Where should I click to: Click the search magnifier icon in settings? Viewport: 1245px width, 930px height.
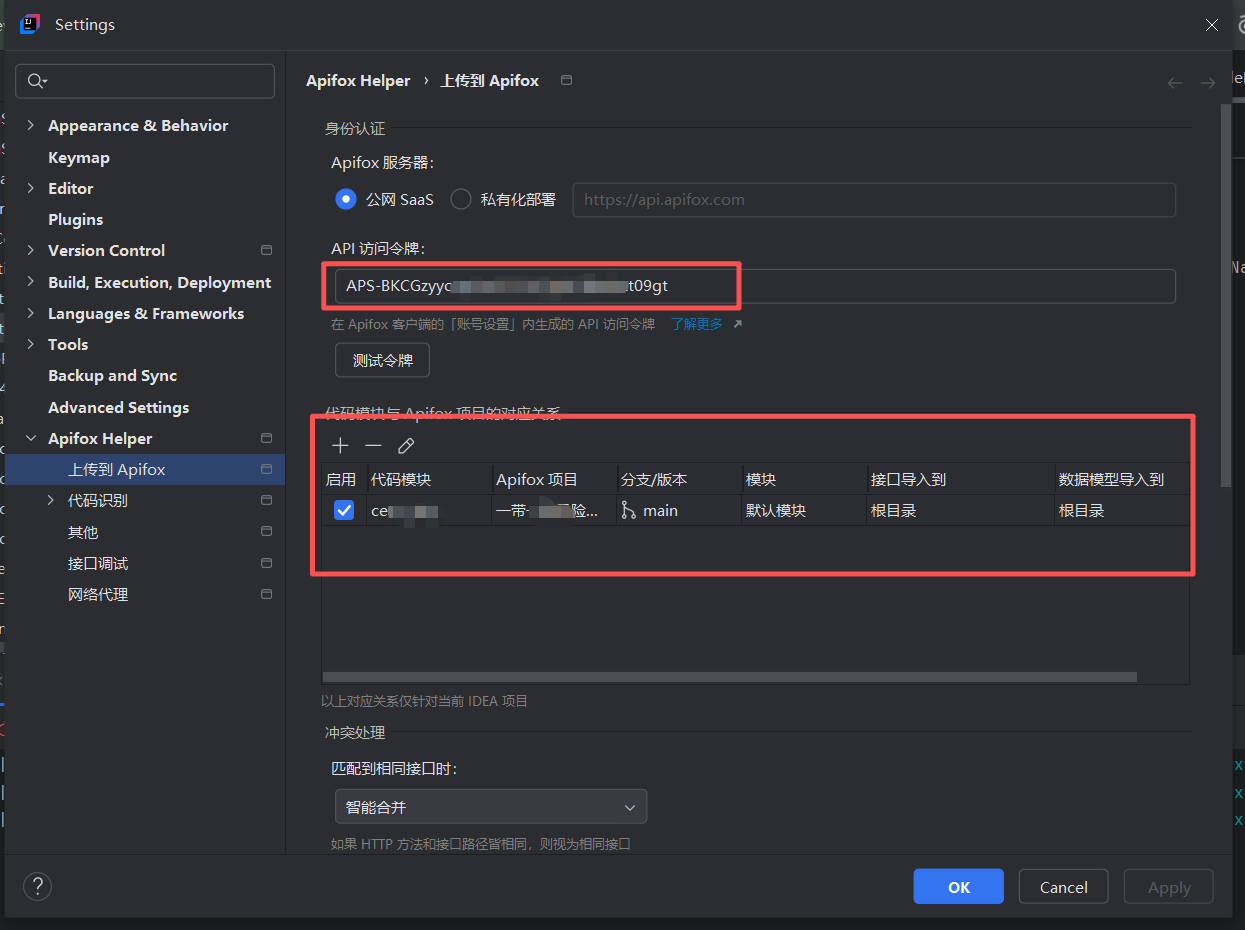[x=37, y=81]
